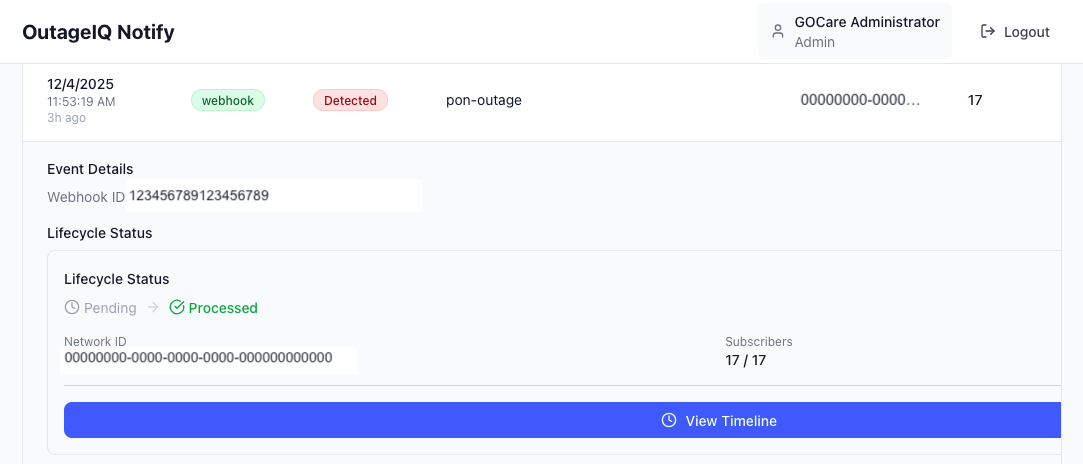Click the Pending status label
Screen dimensions: 1083x464
coord(110,308)
